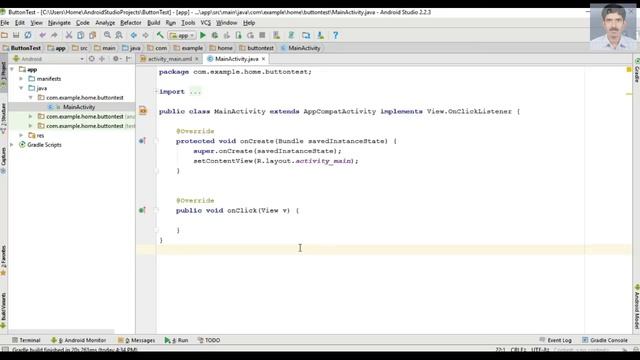Click the ButtonTest breadcrumb root

pyautogui.click(x=21, y=48)
